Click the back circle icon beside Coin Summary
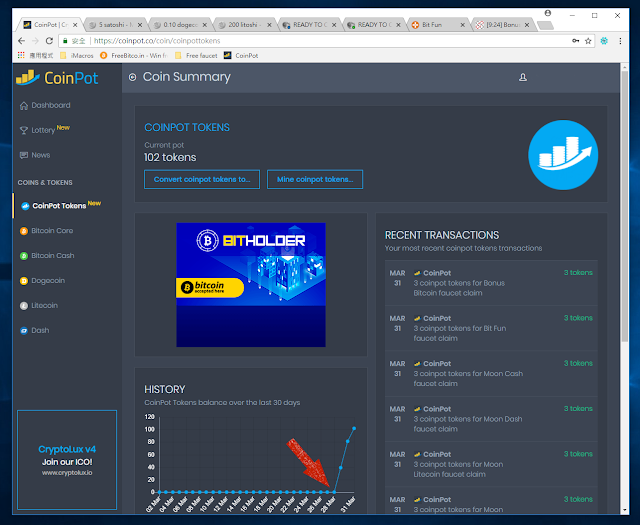 pos(132,77)
